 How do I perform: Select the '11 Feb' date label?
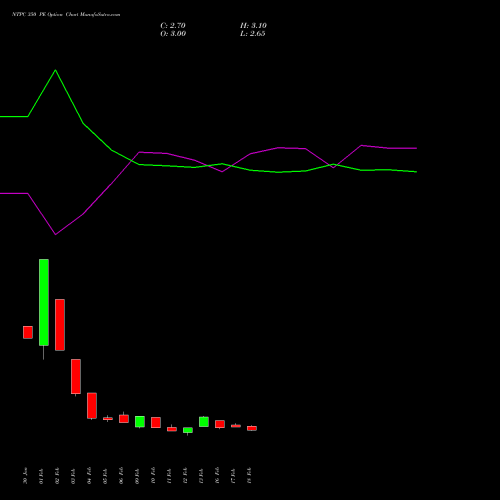(x=169, y=475)
